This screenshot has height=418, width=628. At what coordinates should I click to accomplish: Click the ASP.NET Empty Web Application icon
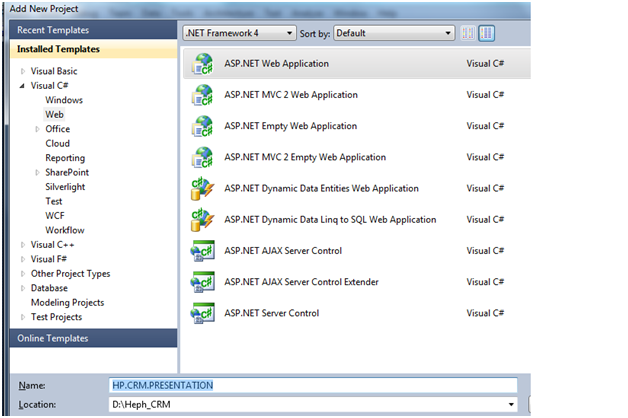203,126
